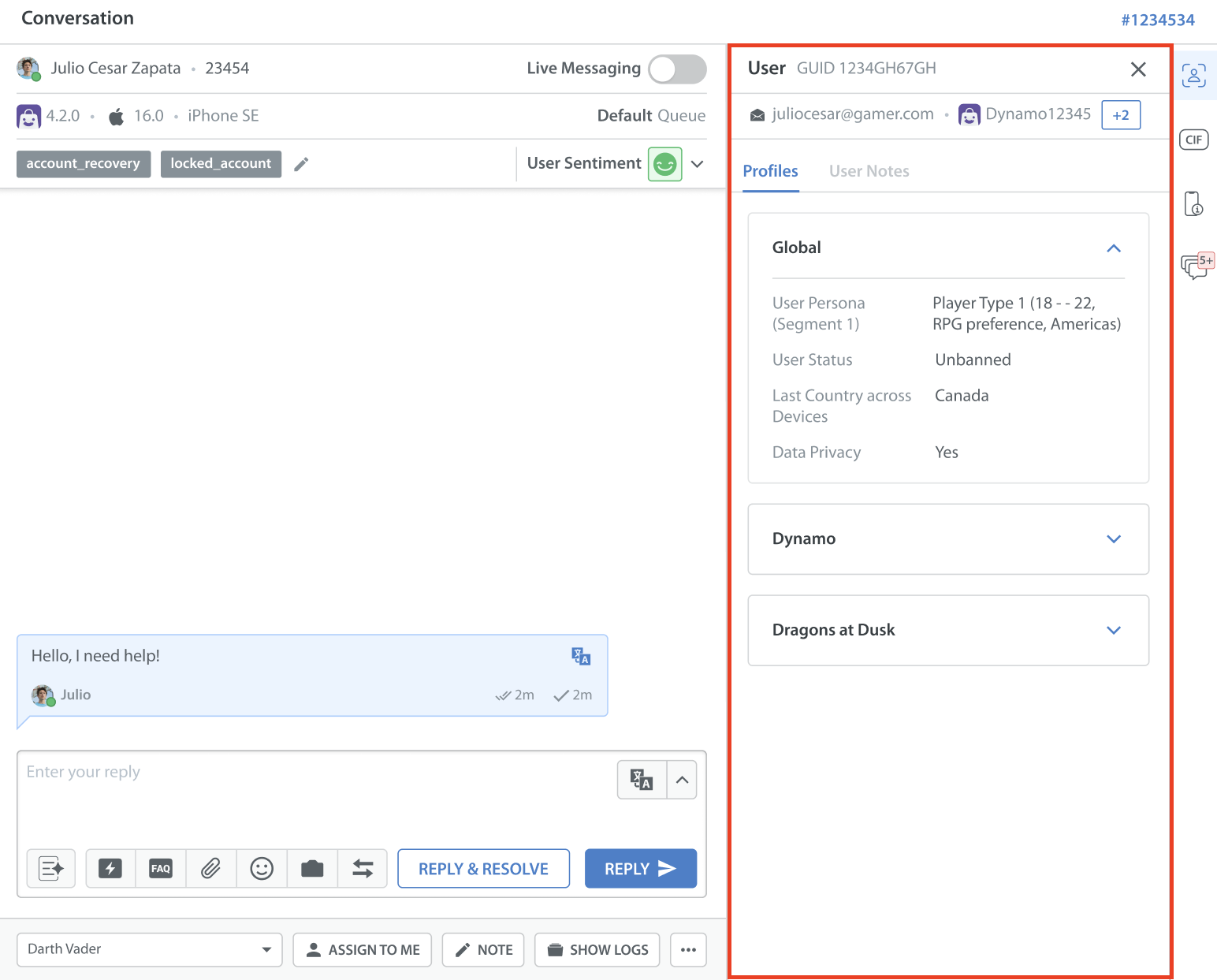Click the REPLY & RESOLVE button
The height and width of the screenshot is (980, 1217).
[483, 869]
